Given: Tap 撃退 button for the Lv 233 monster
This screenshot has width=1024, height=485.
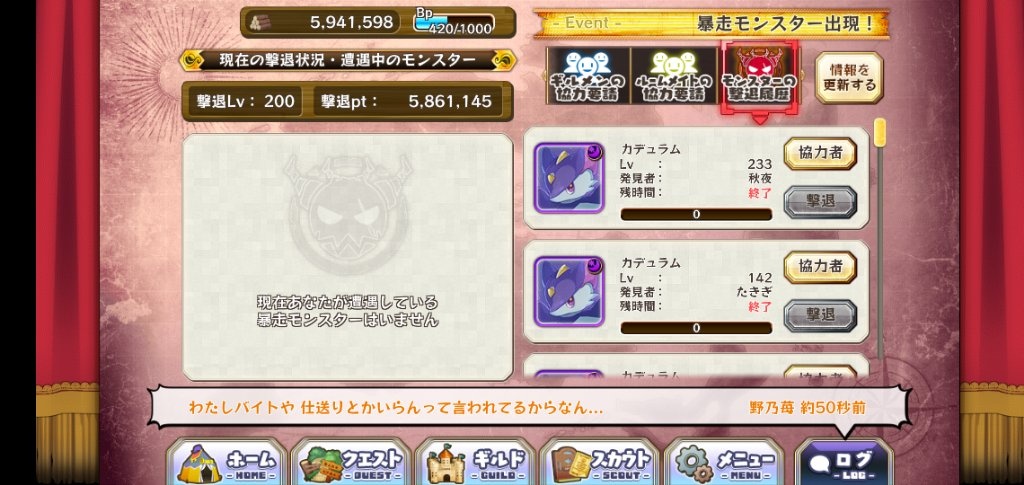Looking at the screenshot, I should pos(820,201).
